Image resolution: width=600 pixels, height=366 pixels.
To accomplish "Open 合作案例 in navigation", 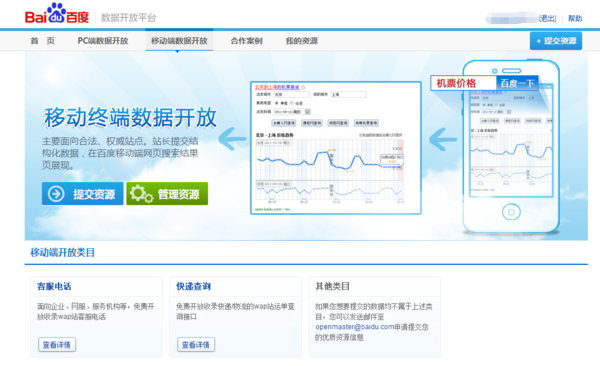I will (246, 41).
